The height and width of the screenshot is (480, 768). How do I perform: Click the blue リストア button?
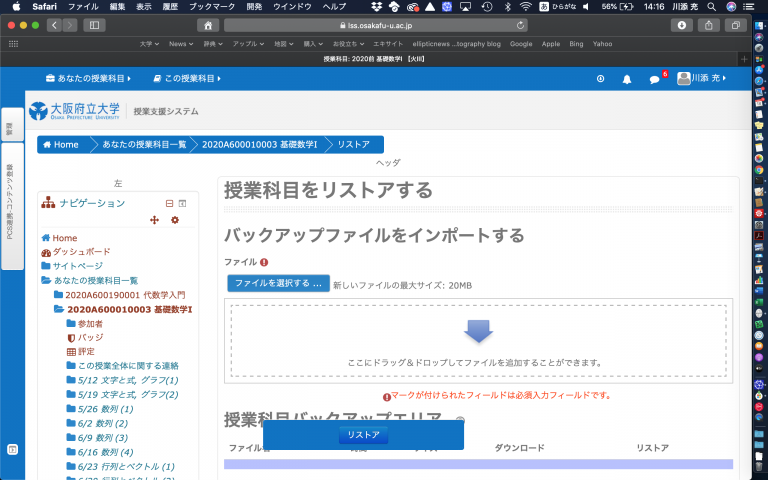pyautogui.click(x=363, y=434)
